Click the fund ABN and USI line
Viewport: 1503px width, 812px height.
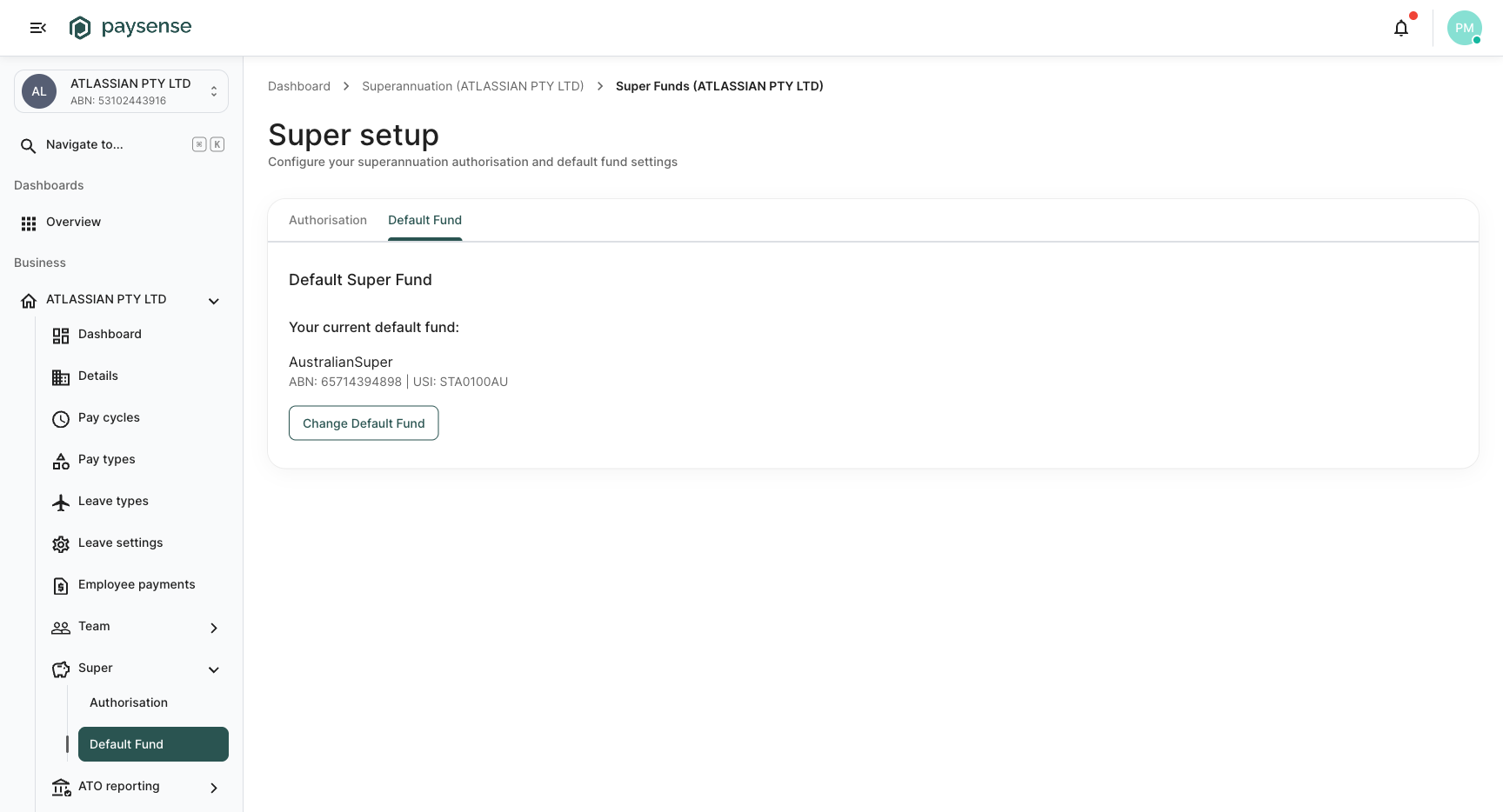coord(398,382)
